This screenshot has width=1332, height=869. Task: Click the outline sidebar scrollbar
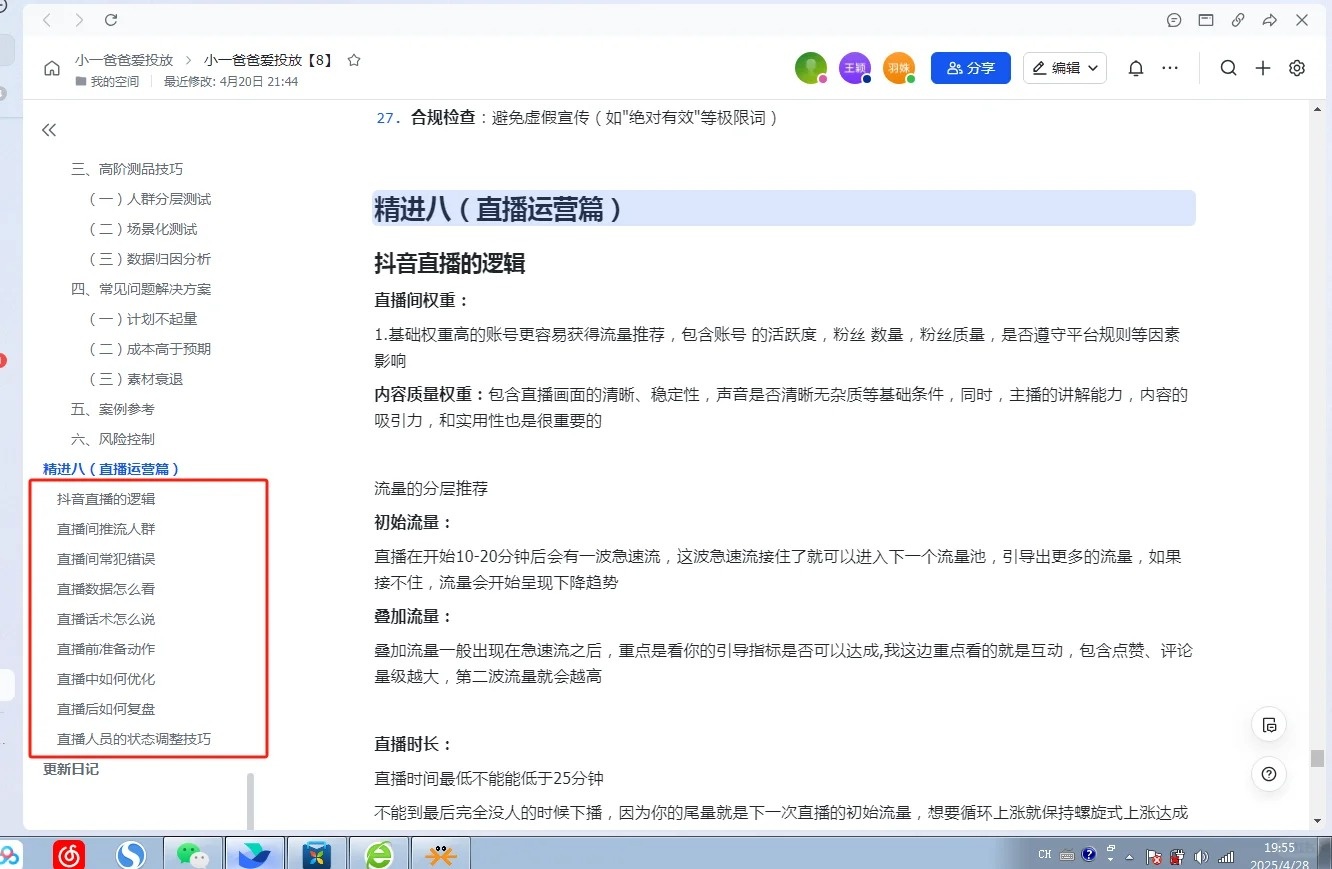pos(250,800)
